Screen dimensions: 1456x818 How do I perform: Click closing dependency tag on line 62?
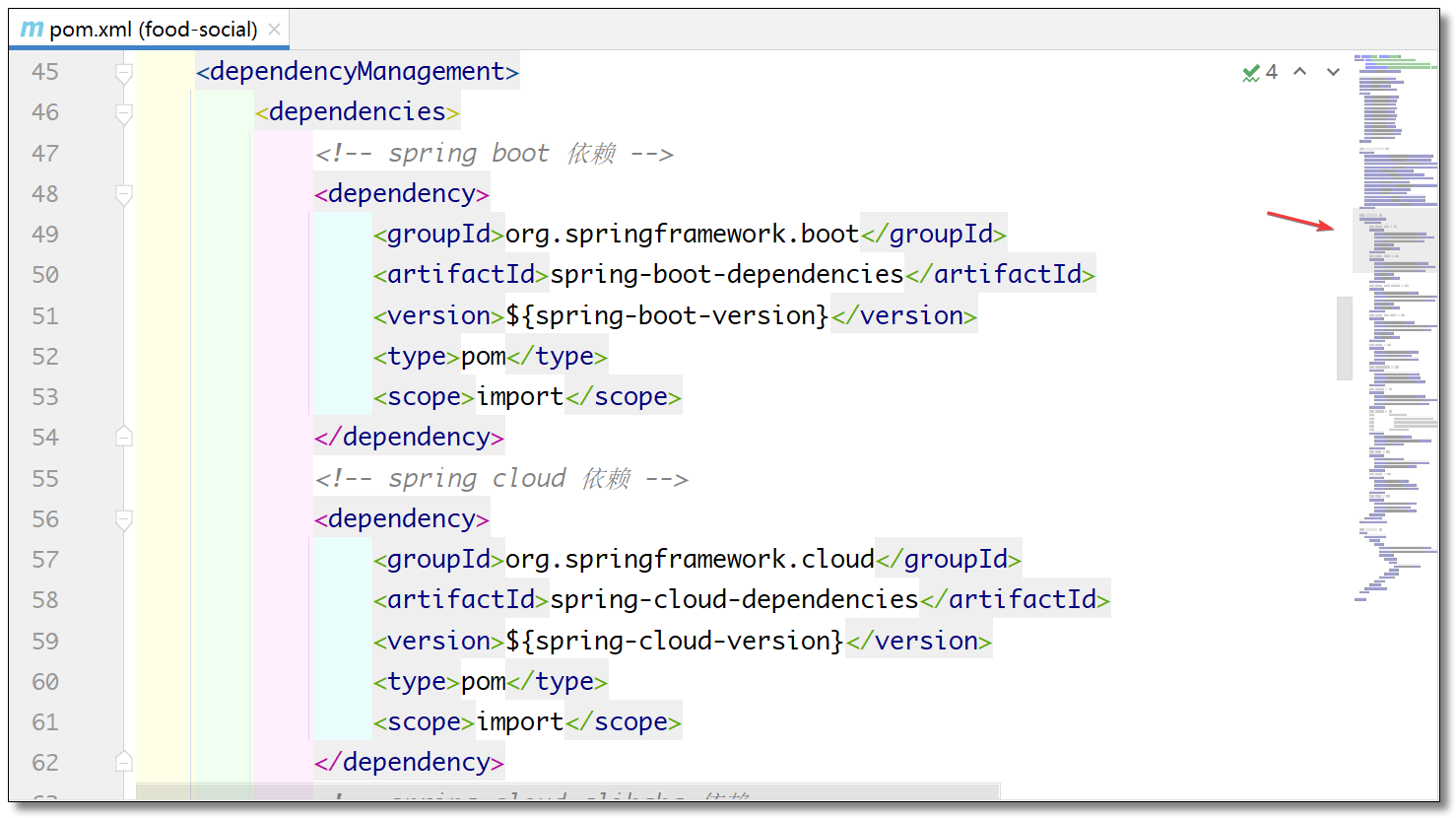click(x=409, y=763)
